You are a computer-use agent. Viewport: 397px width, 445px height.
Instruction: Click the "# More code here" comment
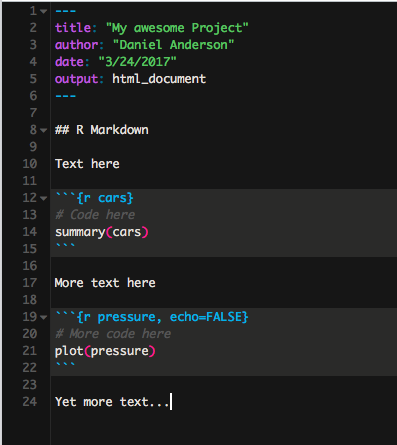(113, 334)
